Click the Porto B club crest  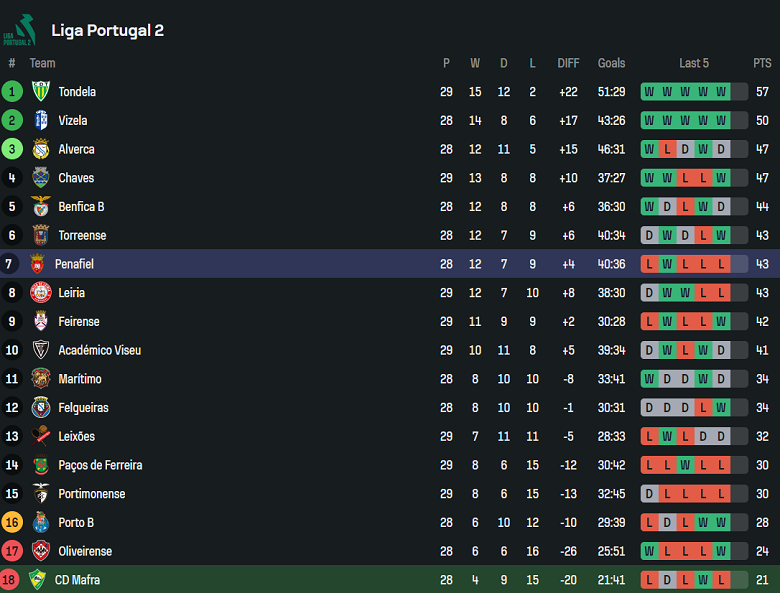tap(41, 523)
